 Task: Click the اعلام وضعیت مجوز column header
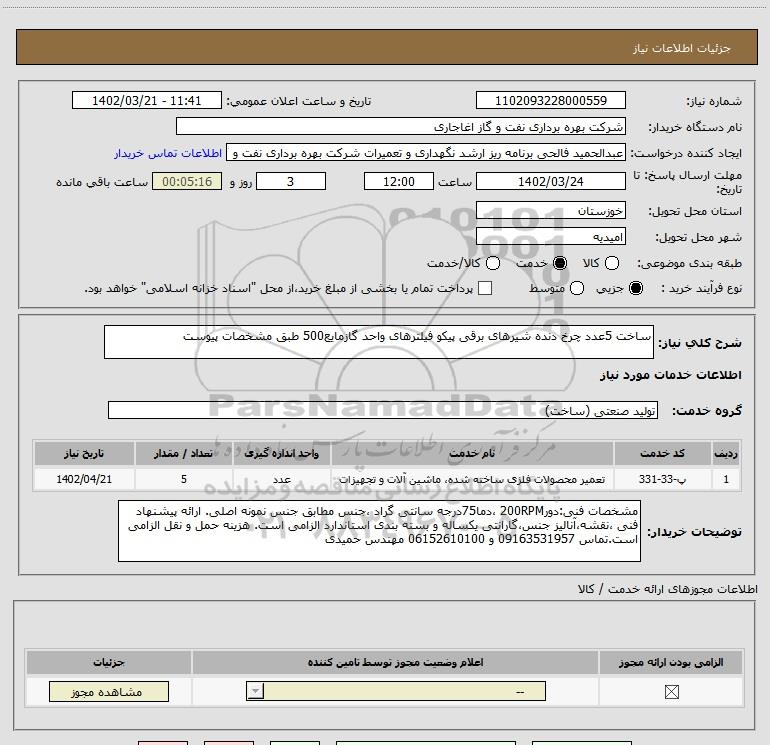tap(395, 662)
